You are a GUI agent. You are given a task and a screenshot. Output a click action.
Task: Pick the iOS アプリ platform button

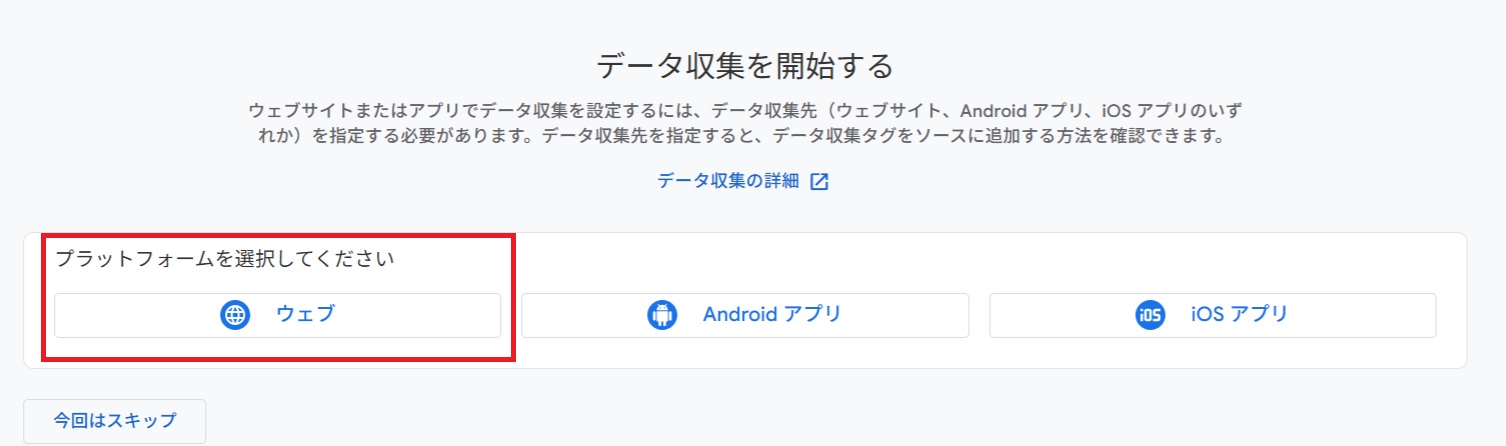(1212, 315)
